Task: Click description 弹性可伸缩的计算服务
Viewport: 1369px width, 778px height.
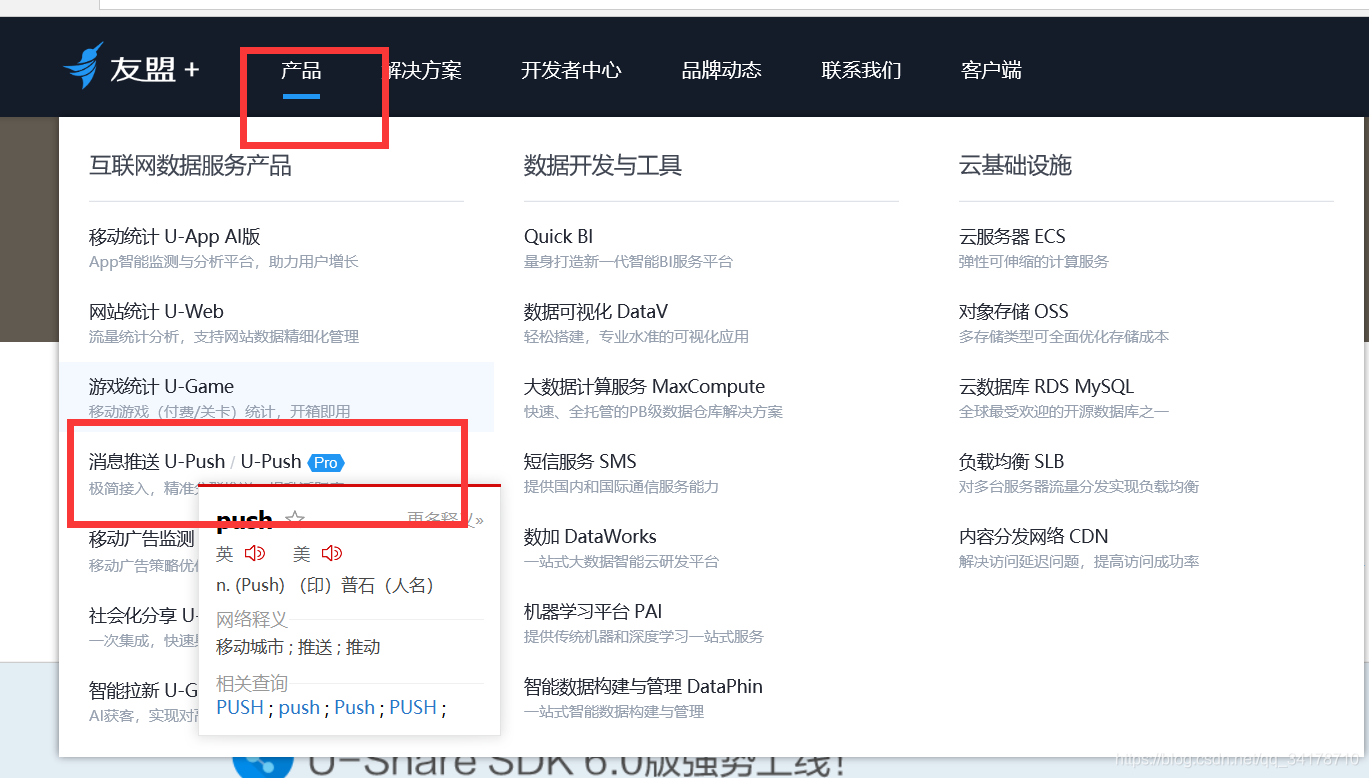Action: tap(1034, 262)
